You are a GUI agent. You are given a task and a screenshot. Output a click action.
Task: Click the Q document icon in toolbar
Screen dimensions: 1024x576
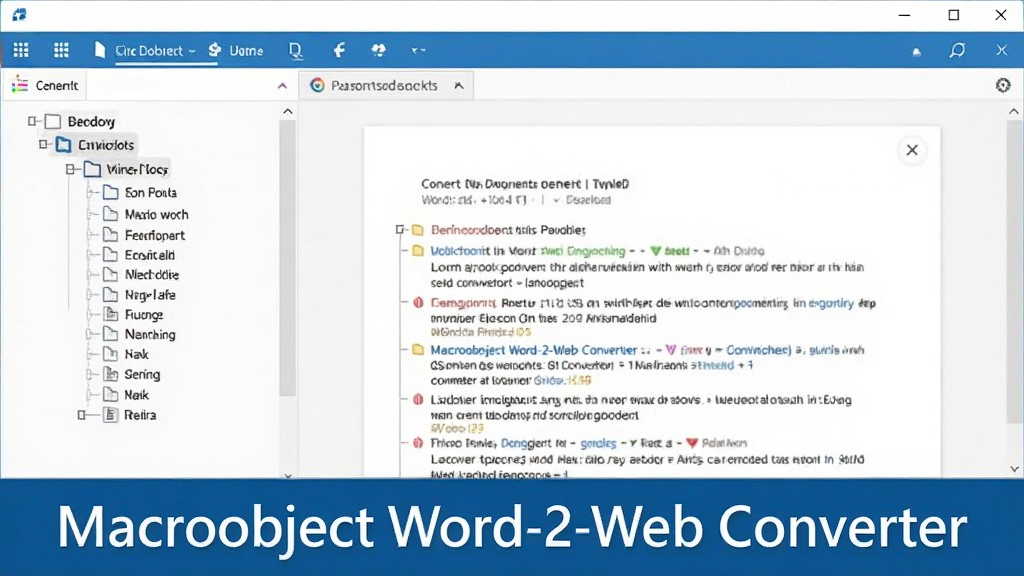pos(296,50)
